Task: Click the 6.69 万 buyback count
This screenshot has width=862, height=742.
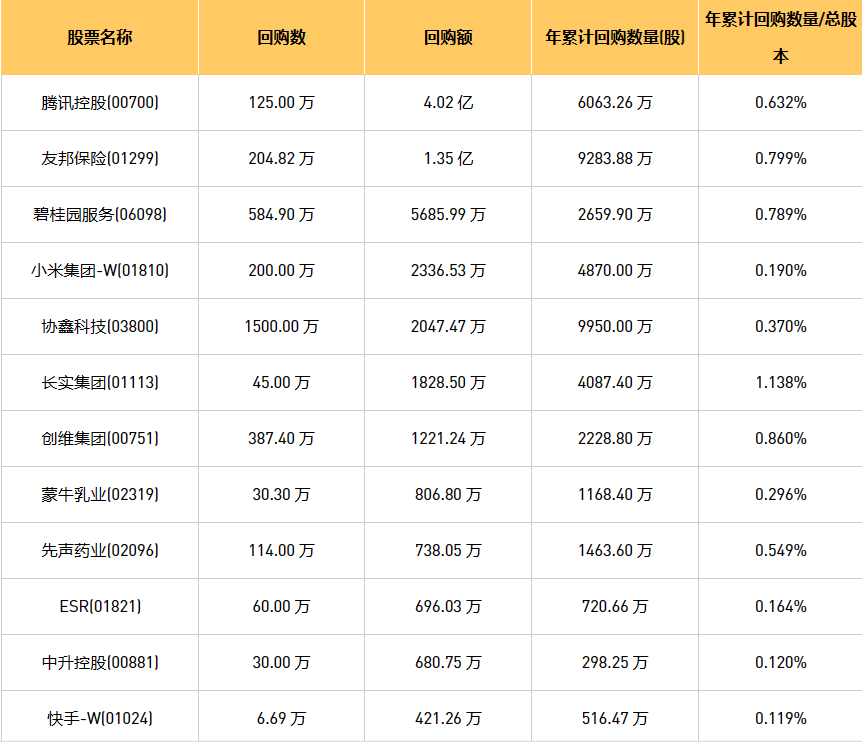Action: pyautogui.click(x=281, y=719)
